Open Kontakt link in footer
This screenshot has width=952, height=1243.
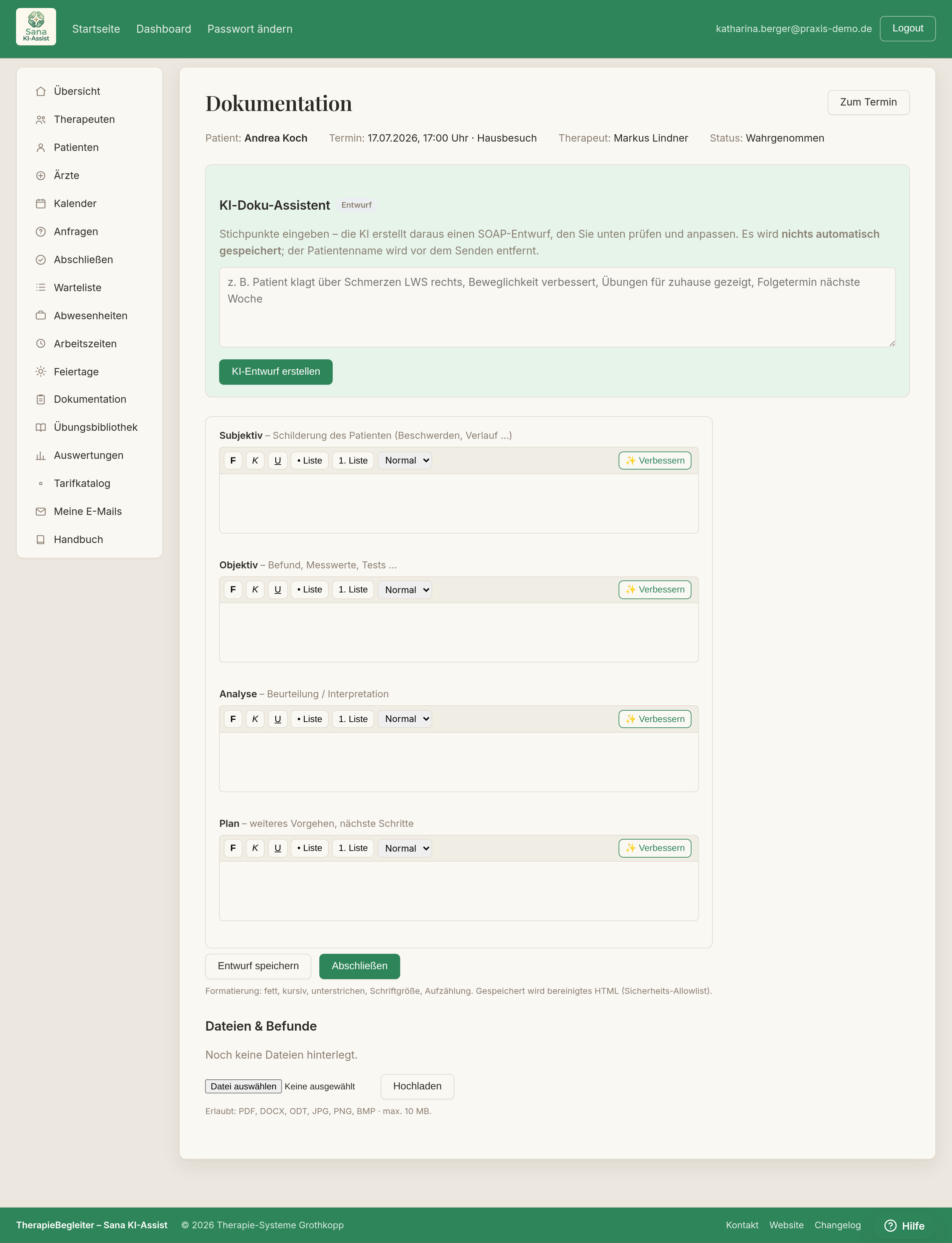[742, 1225]
